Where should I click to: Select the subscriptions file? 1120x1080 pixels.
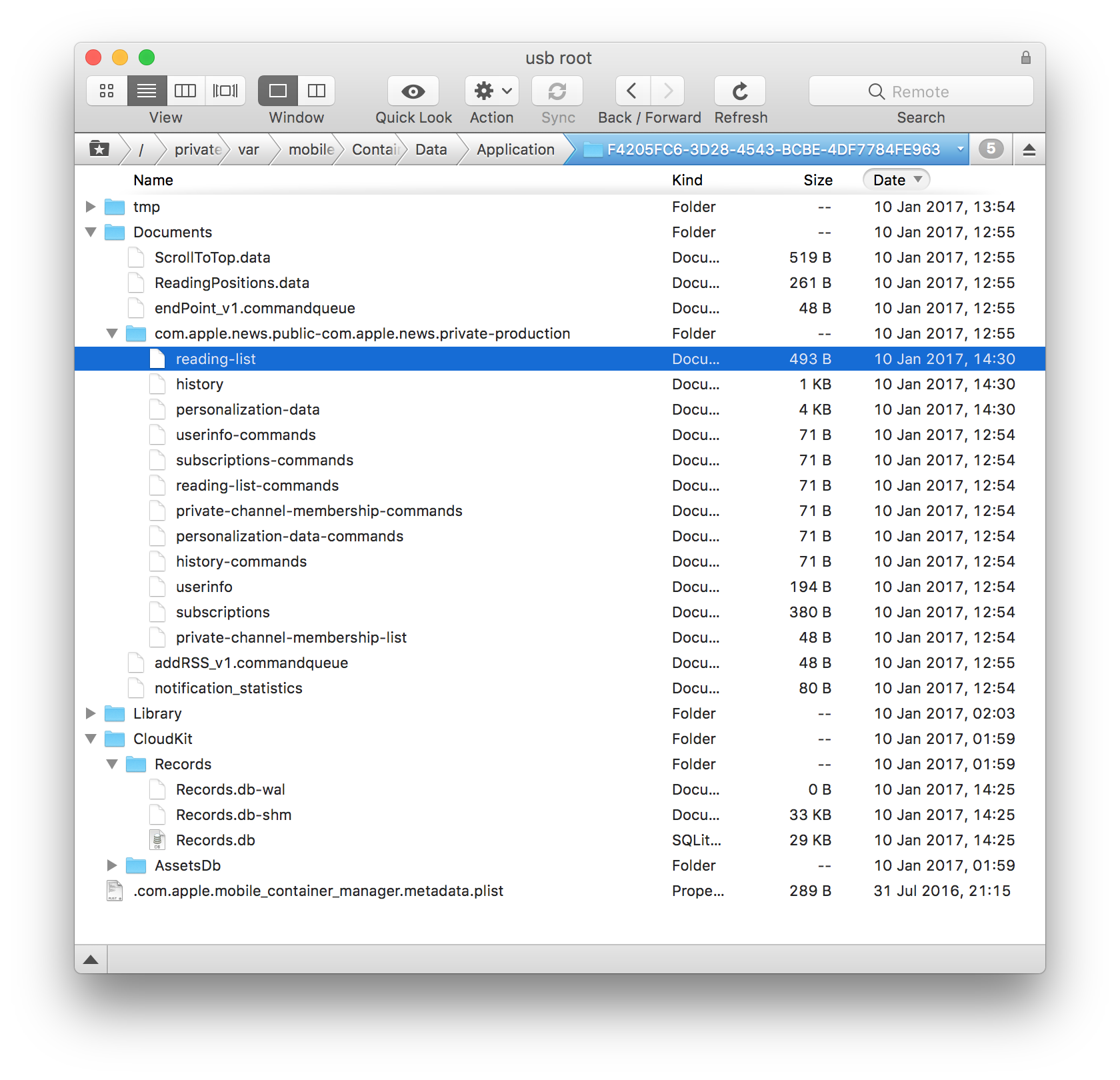coord(560,612)
